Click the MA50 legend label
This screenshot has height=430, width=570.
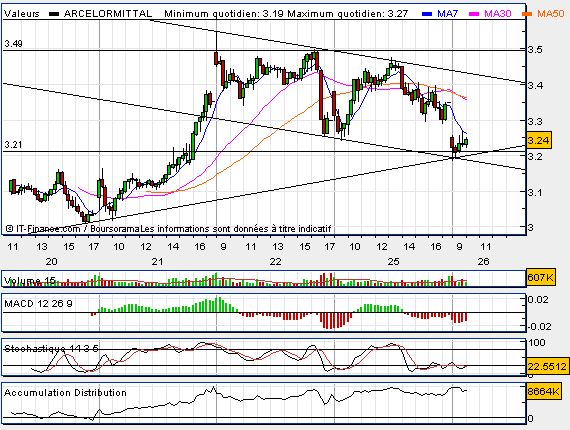click(x=551, y=14)
